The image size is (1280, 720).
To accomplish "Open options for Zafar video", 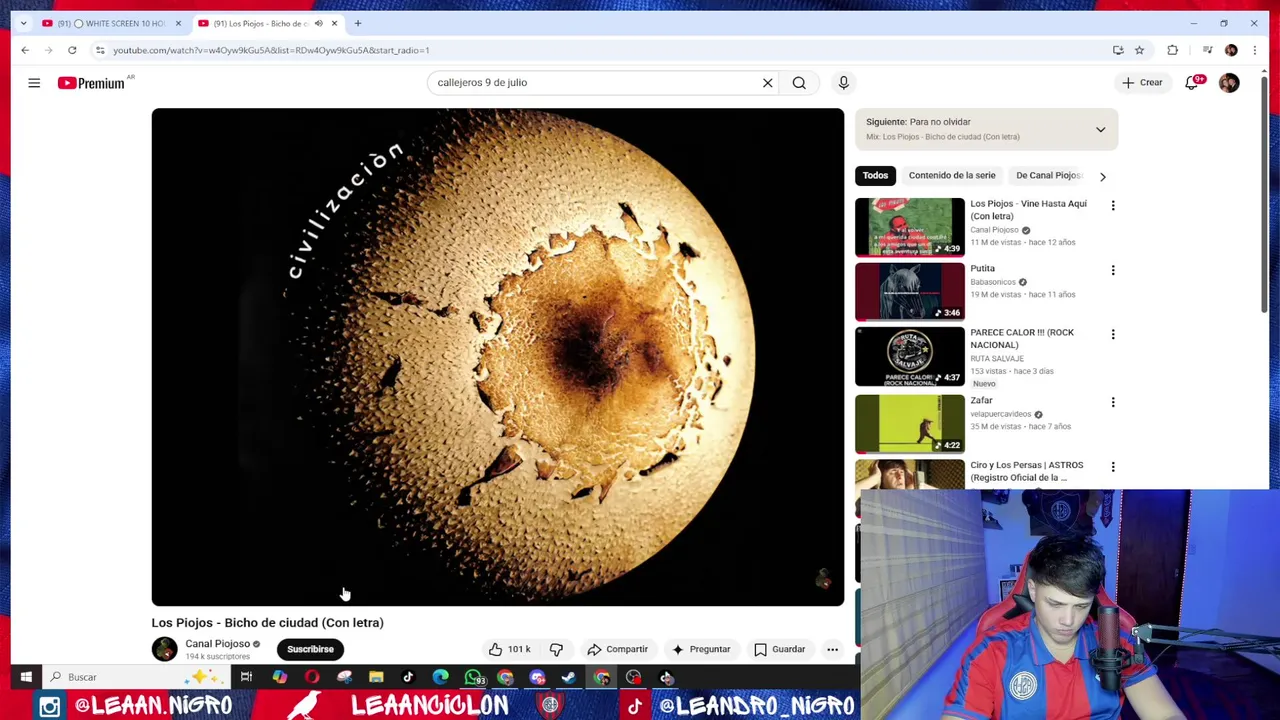I will coord(1113,402).
